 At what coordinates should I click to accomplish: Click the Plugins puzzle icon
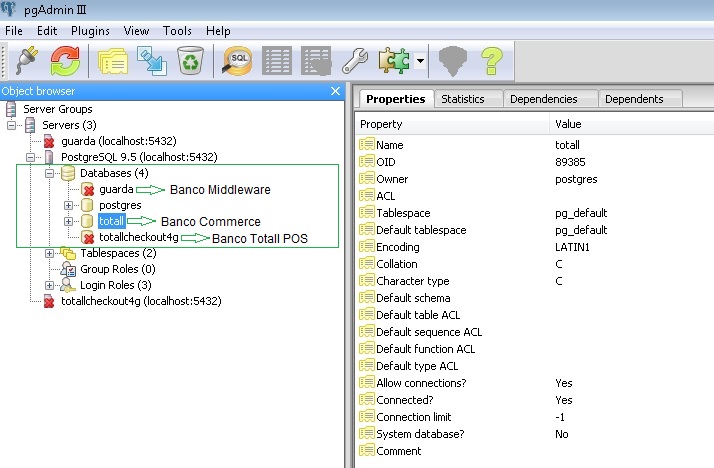[x=393, y=61]
